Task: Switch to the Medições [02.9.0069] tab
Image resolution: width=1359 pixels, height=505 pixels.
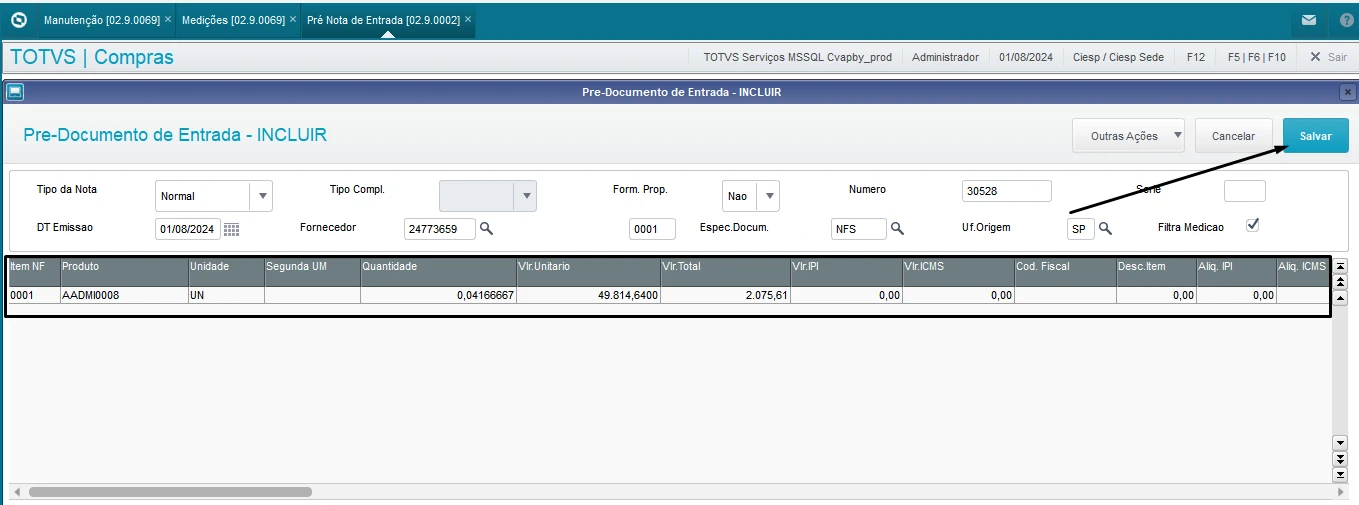Action: pos(232,20)
